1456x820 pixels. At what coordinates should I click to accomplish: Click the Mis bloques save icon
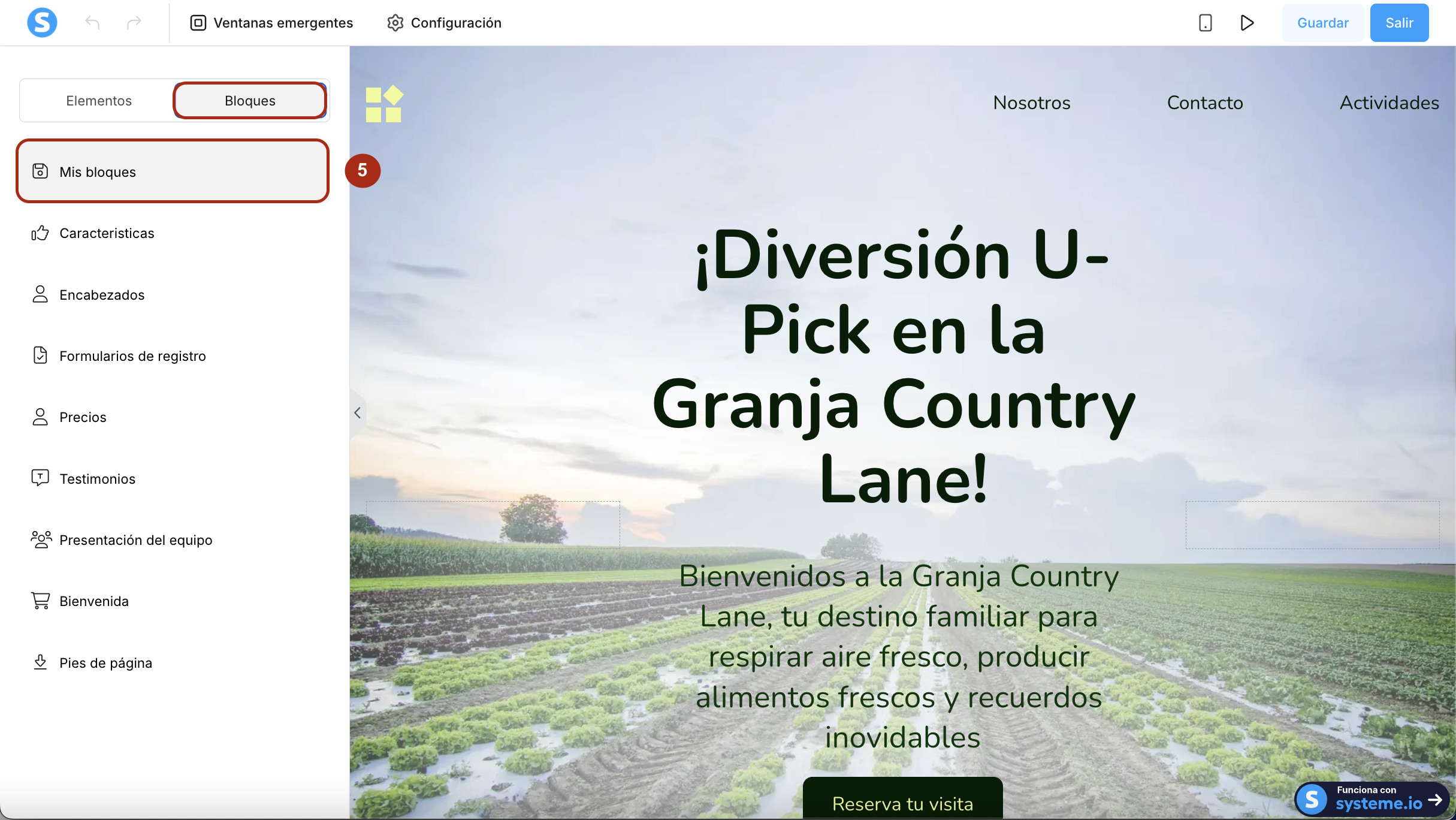tap(40, 171)
